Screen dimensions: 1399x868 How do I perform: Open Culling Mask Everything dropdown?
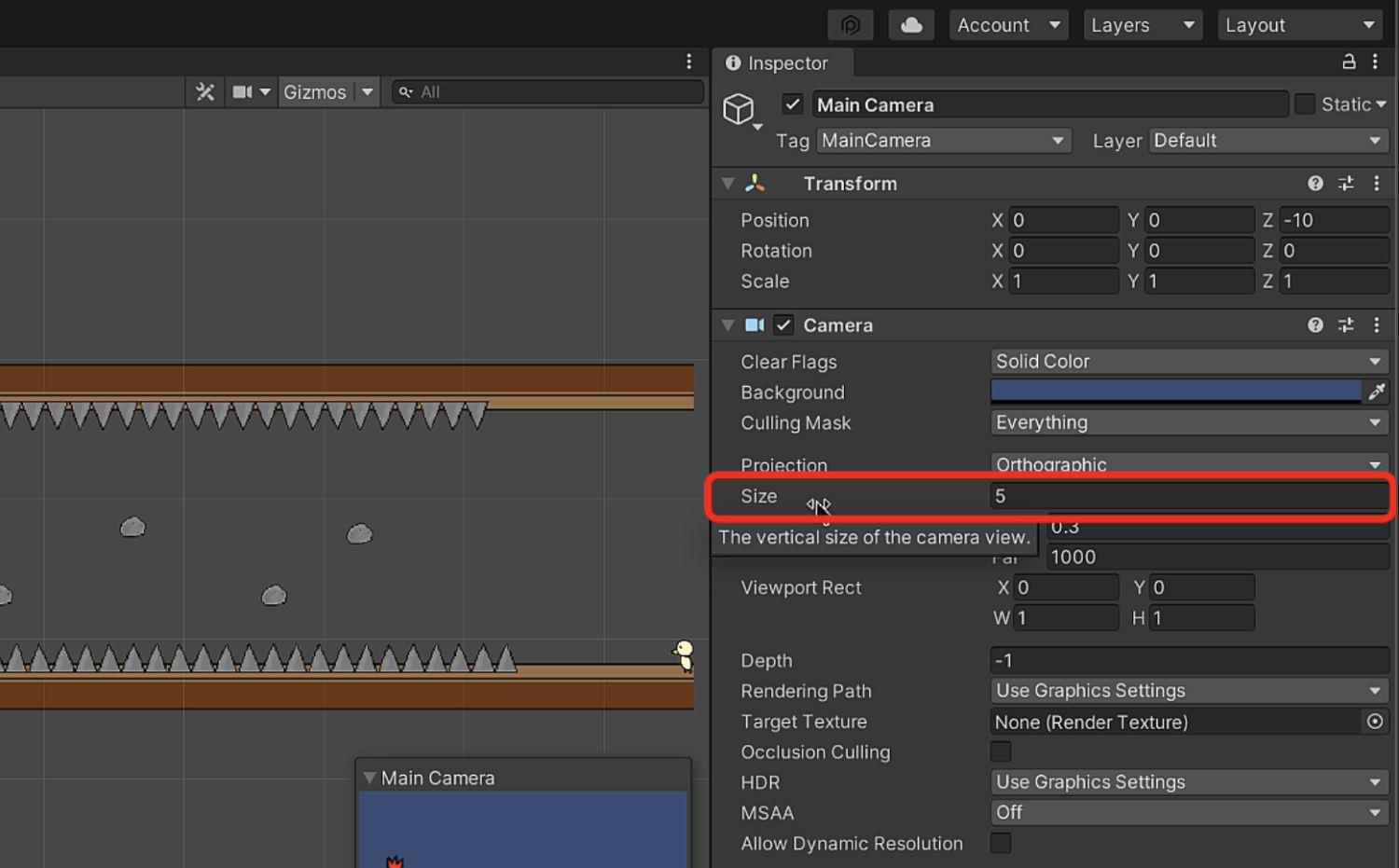click(x=1189, y=422)
